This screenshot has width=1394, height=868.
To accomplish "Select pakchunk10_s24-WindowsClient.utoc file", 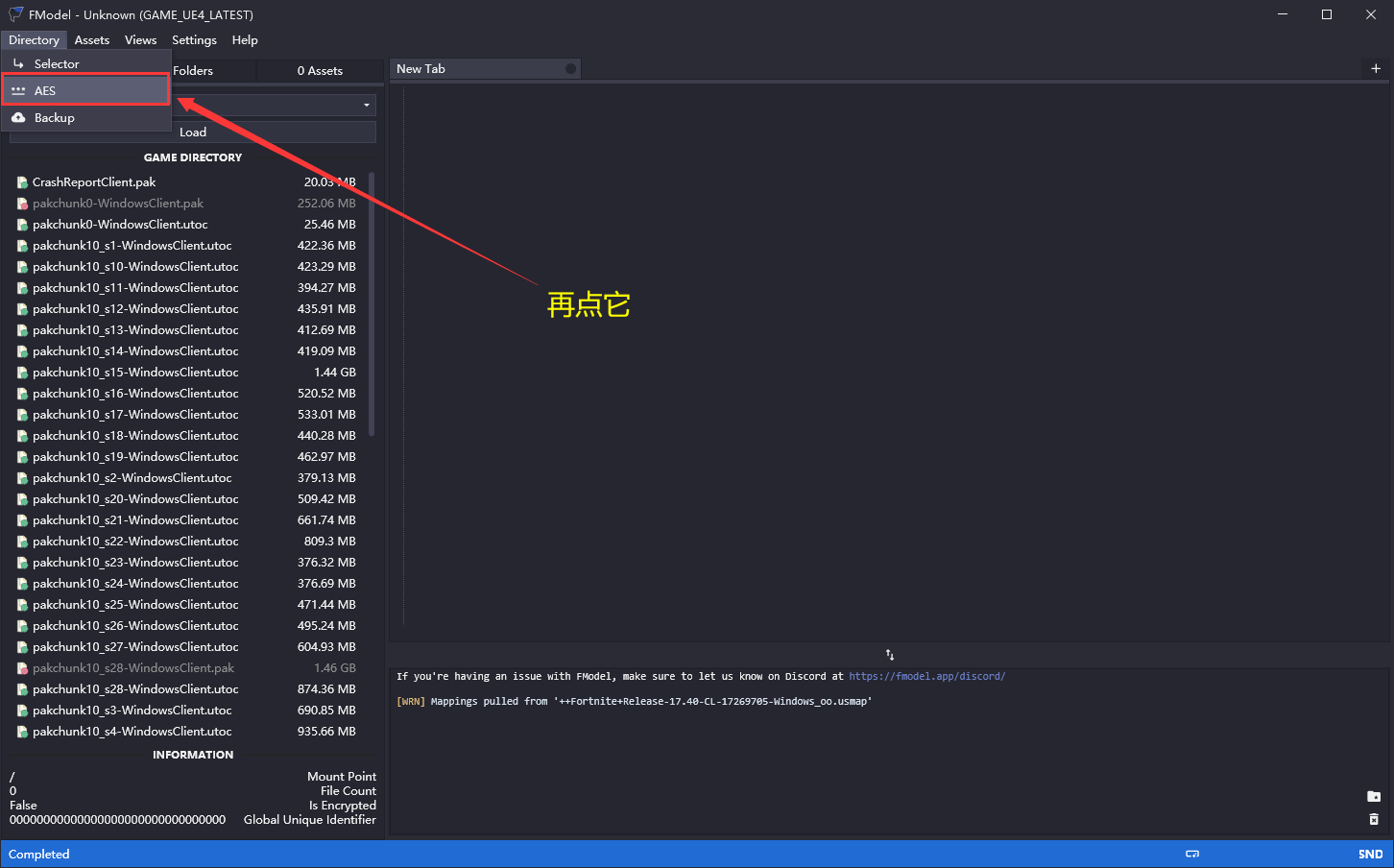I will tap(187, 584).
